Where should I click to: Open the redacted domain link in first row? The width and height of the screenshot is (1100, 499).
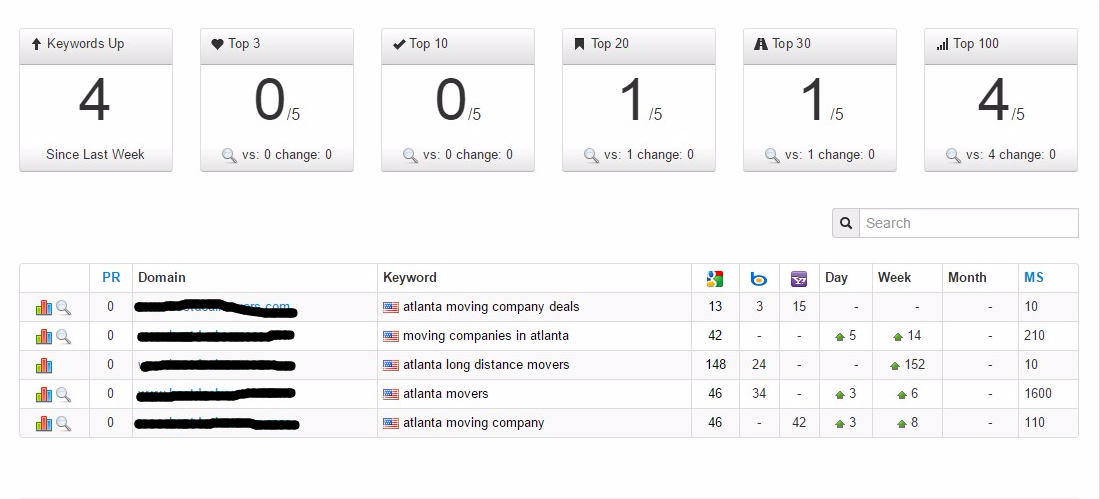[x=214, y=307]
